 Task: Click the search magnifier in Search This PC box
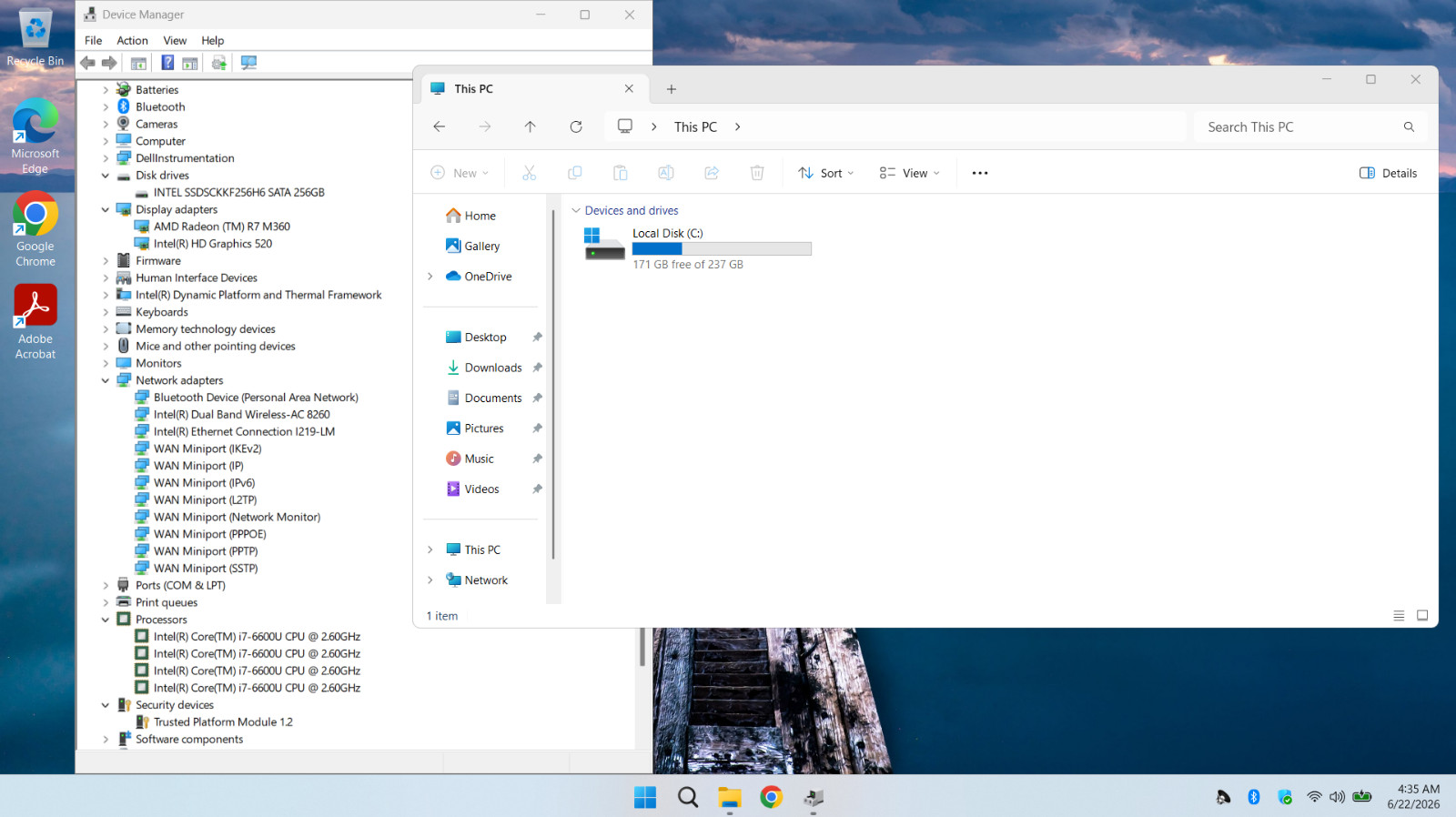(1409, 127)
